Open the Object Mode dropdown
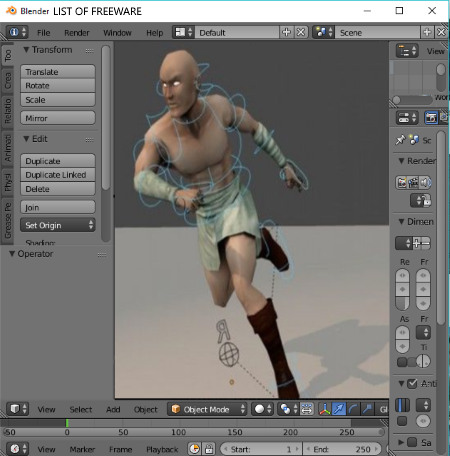This screenshot has height=456, width=450. coord(207,409)
